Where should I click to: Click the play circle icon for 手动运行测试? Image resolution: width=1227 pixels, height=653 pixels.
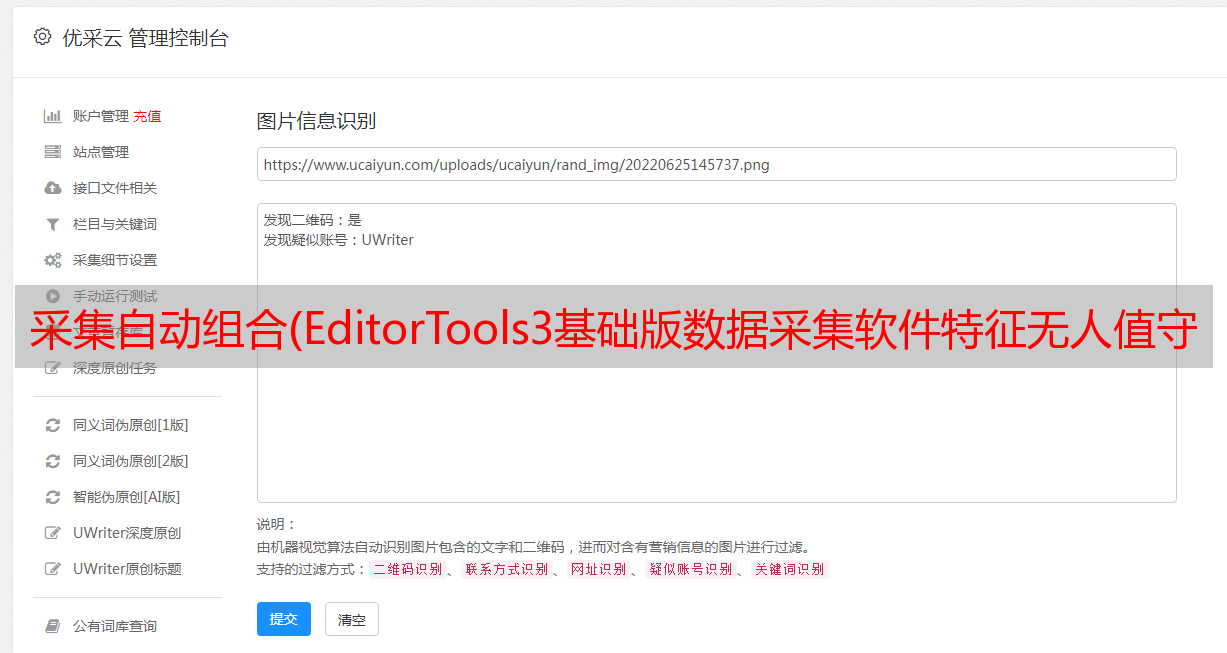pyautogui.click(x=53, y=296)
